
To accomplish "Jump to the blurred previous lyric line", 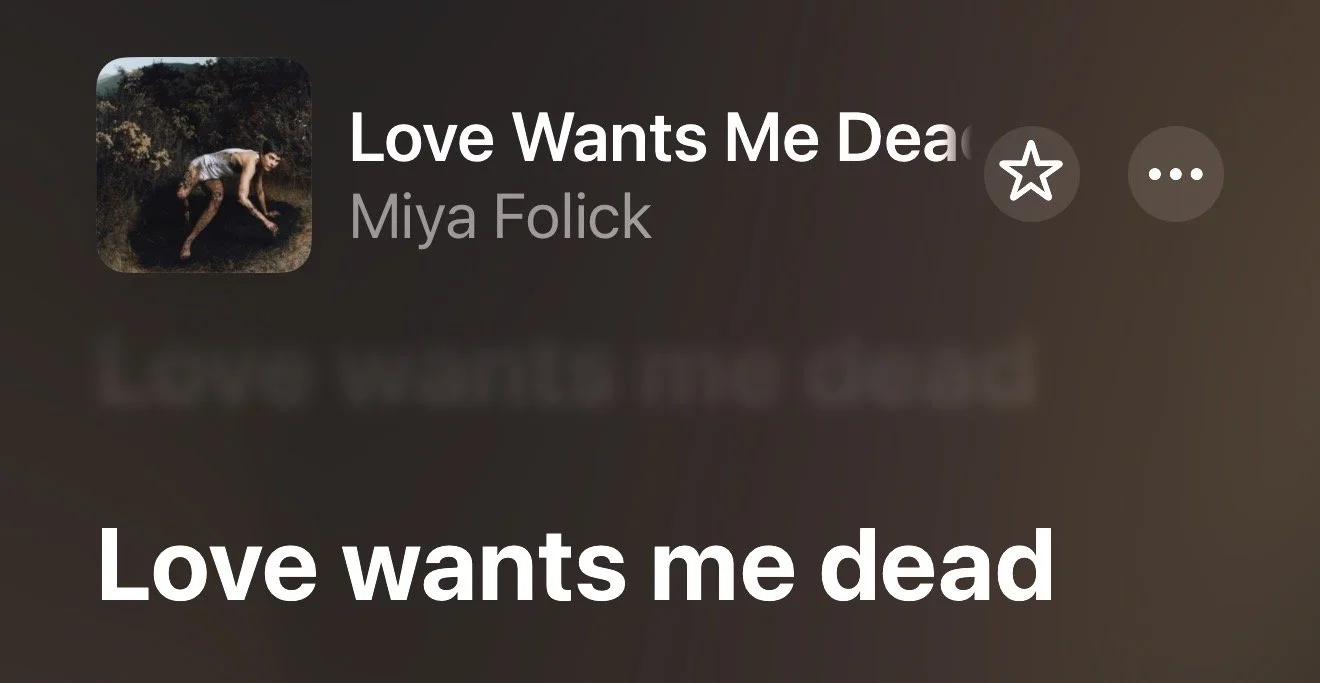I will 565,373.
